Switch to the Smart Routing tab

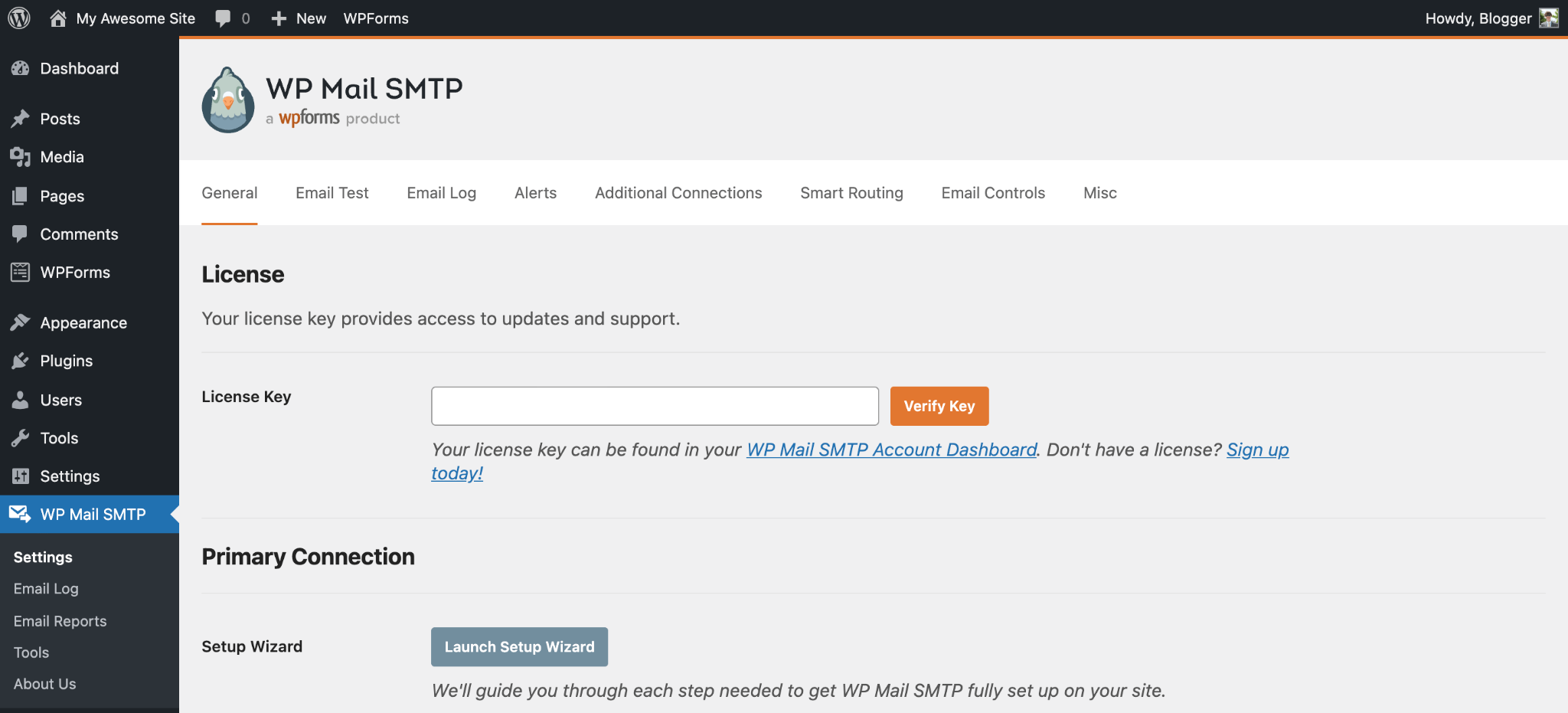[x=852, y=193]
